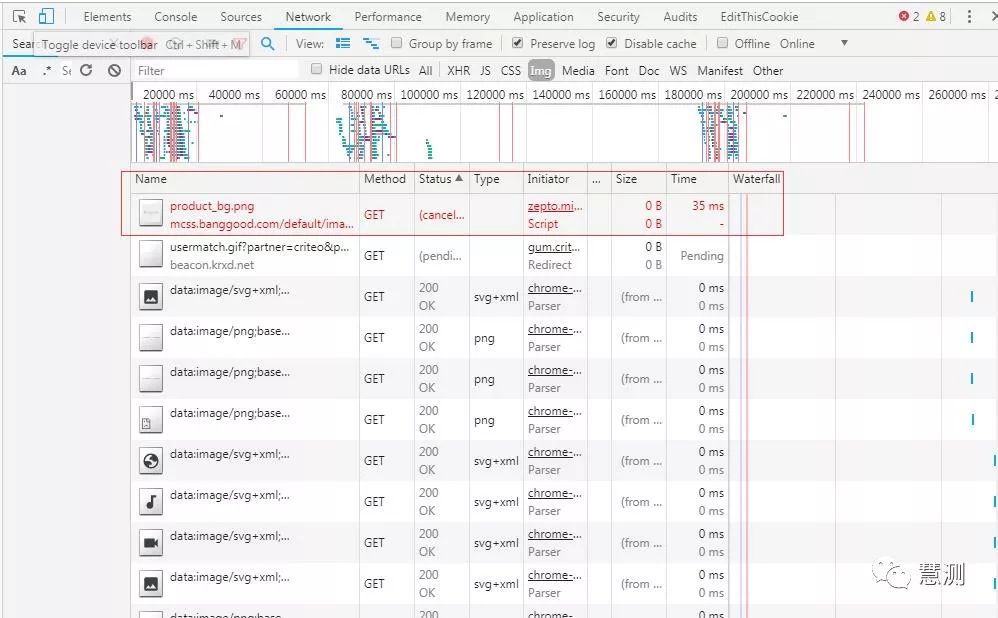Open the Console tab
Viewport: 998px width, 618px height.
point(176,17)
